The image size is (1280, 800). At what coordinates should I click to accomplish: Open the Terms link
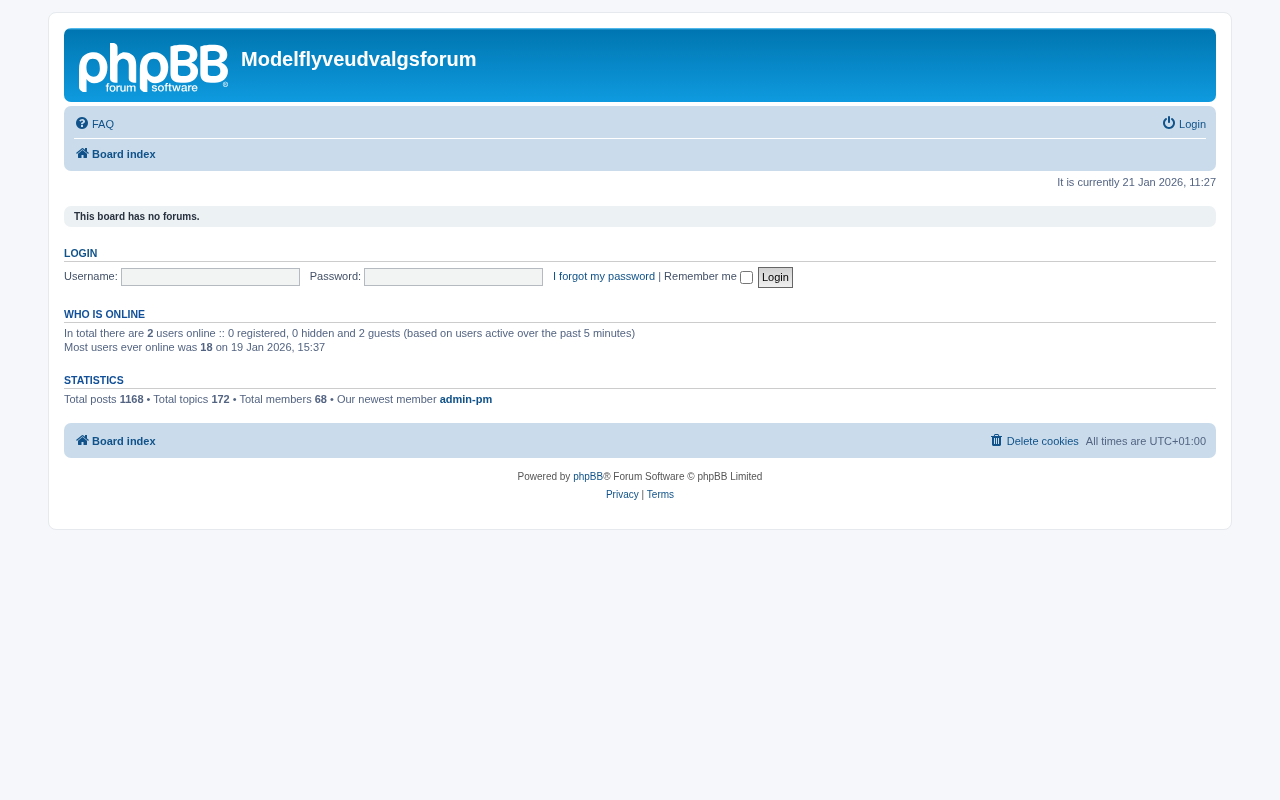point(660,495)
